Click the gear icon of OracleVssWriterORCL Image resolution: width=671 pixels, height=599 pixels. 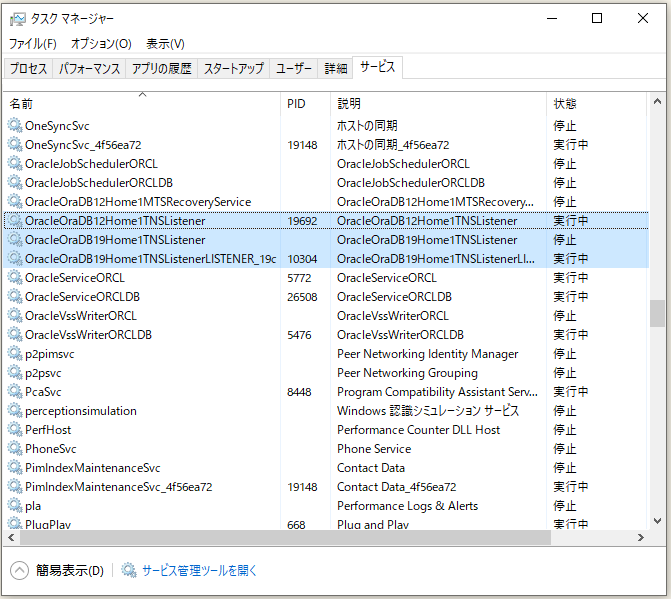(15, 316)
